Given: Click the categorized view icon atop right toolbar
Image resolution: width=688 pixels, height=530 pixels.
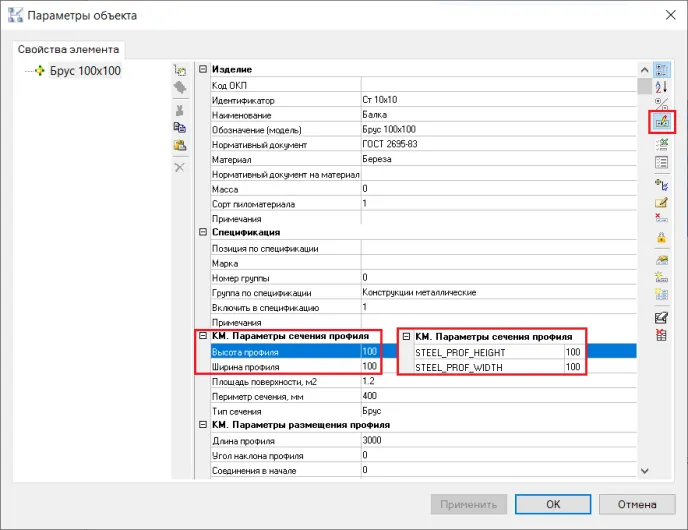Looking at the screenshot, I should [x=661, y=70].
